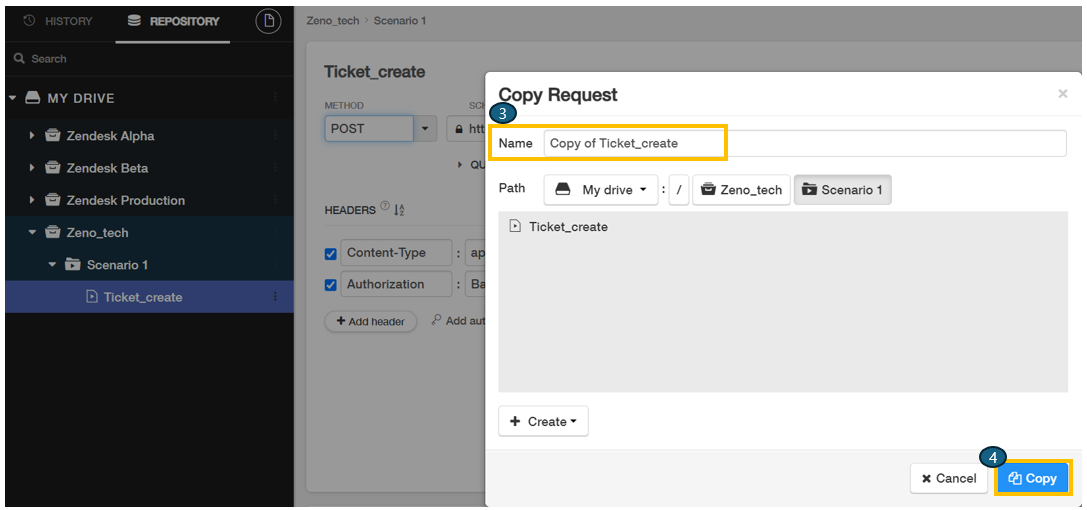Open Zeno_tech three-dot options in sidebar

pos(275,233)
